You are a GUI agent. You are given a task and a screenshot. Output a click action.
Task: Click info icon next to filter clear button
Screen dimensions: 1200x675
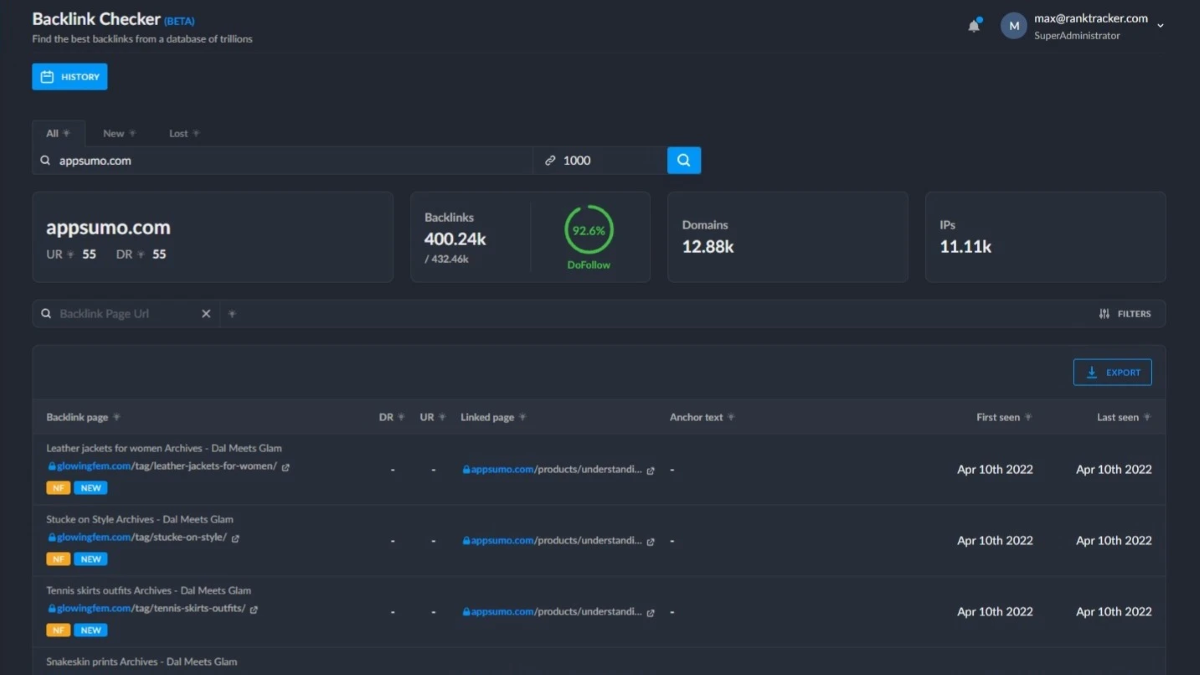click(232, 314)
